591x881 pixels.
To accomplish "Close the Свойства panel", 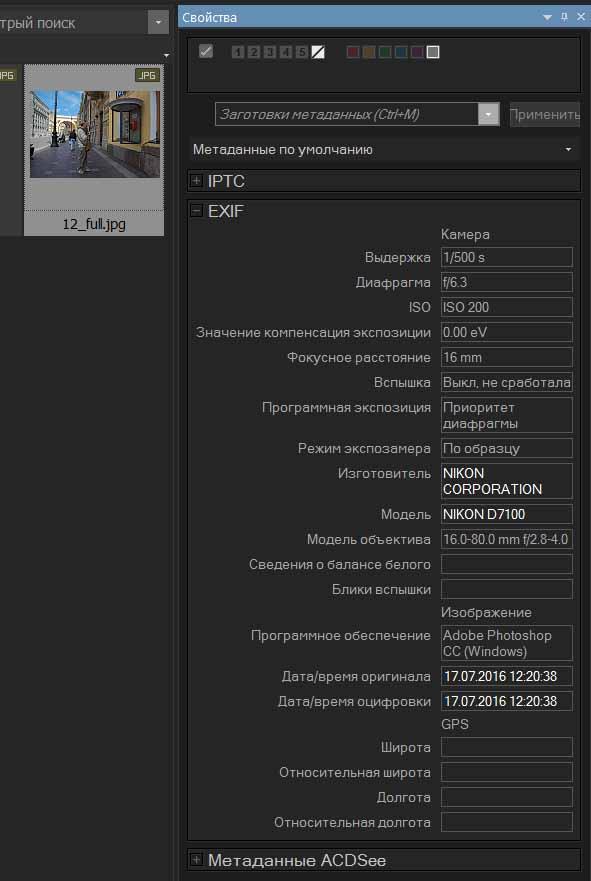I will pyautogui.click(x=581, y=17).
